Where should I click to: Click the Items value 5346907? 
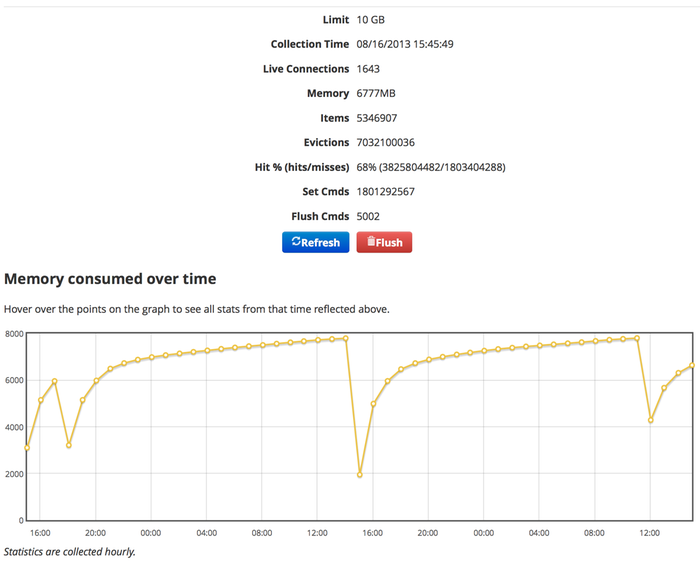378,118
